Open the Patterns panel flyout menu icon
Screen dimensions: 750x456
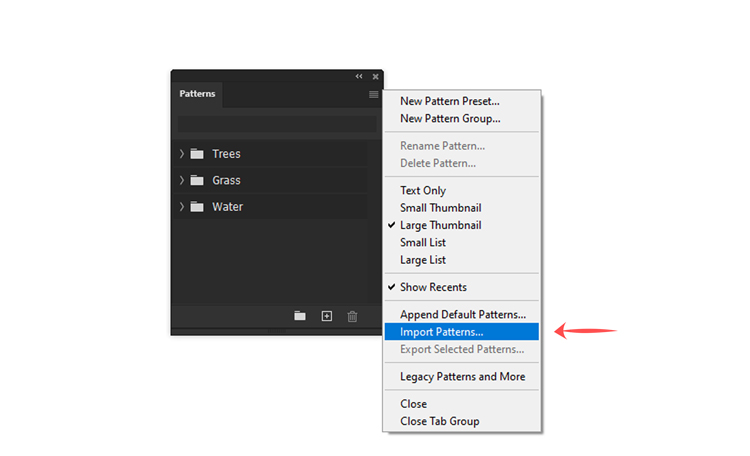tap(374, 94)
